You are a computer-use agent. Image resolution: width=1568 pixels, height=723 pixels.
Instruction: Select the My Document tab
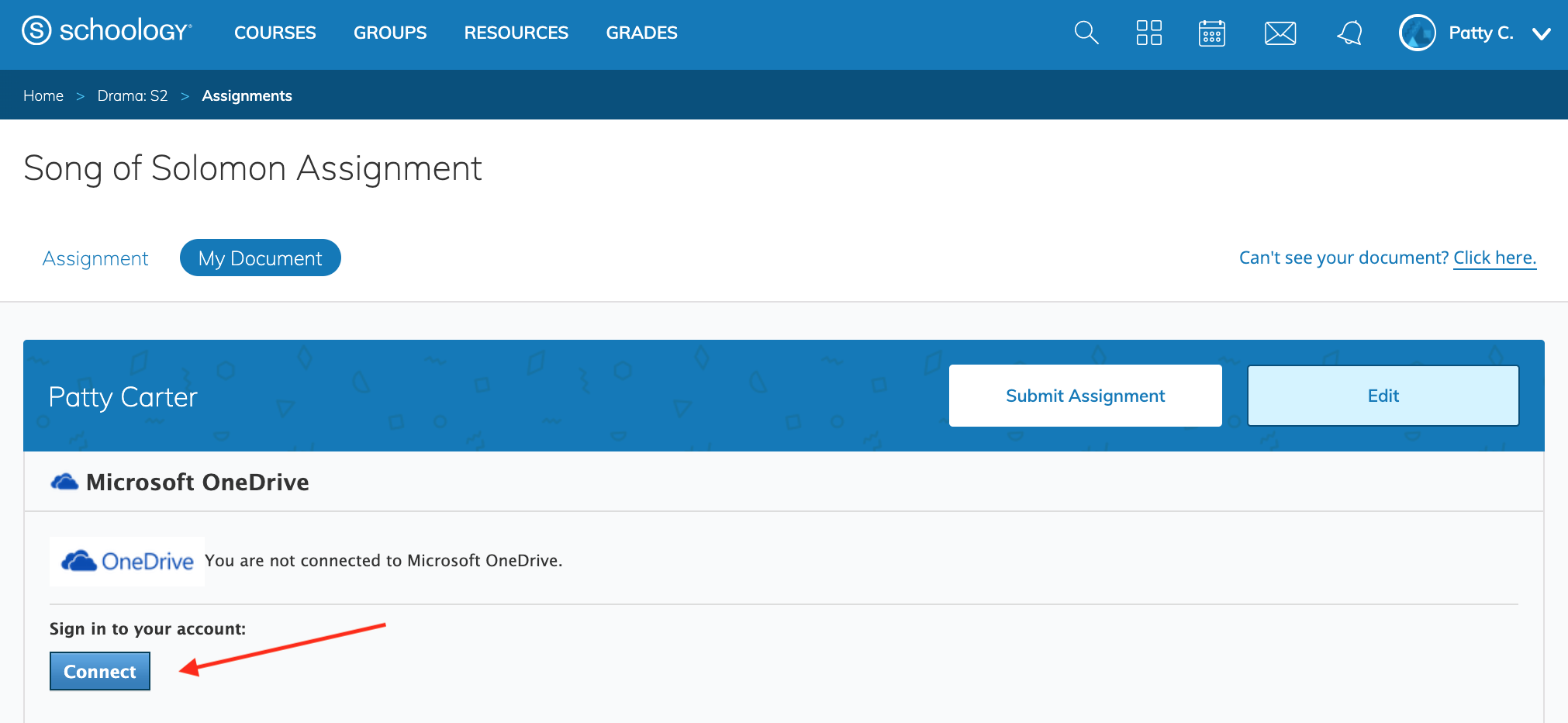[x=260, y=258]
